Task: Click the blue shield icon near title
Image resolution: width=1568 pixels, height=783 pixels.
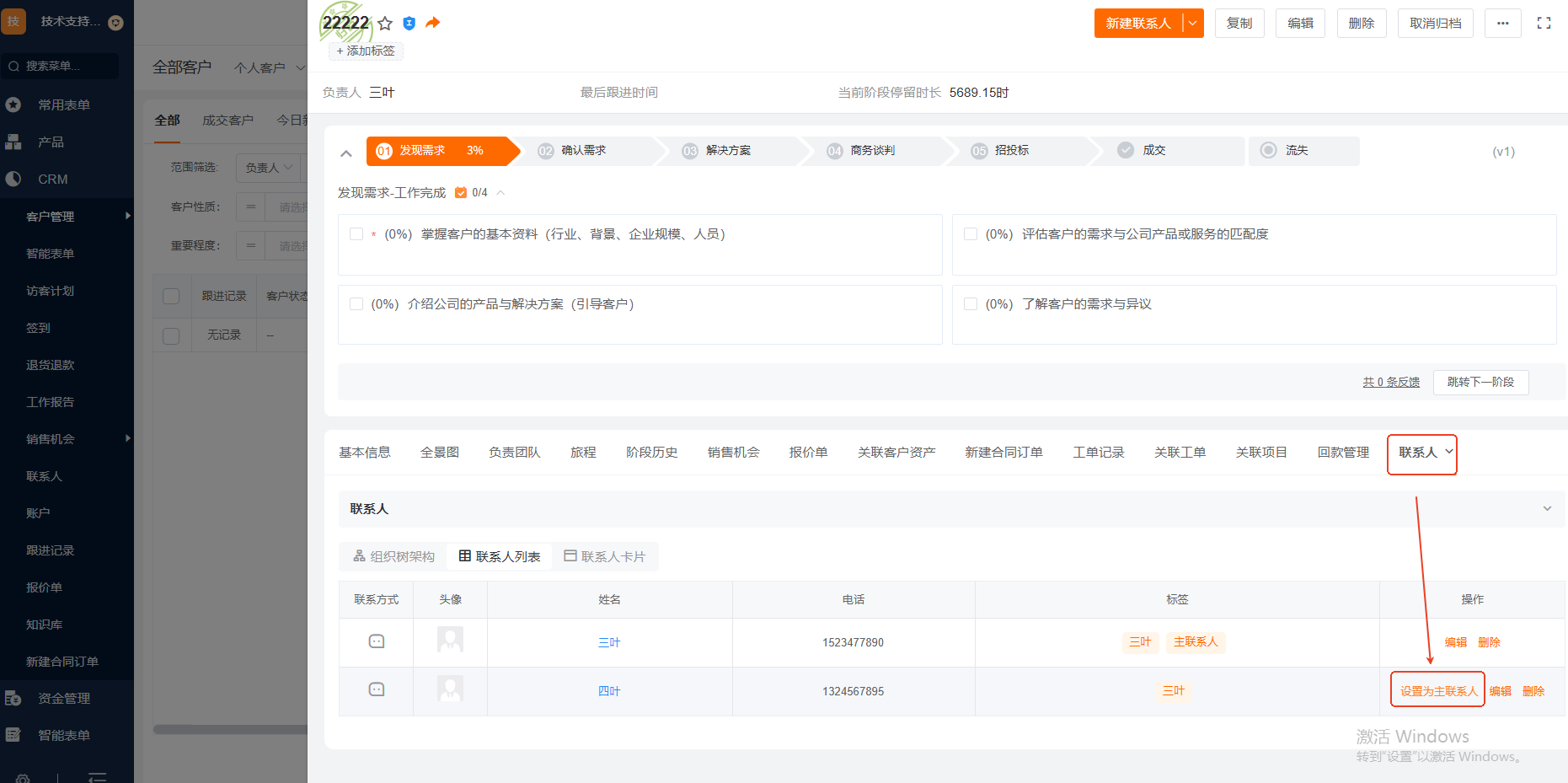Action: click(409, 24)
